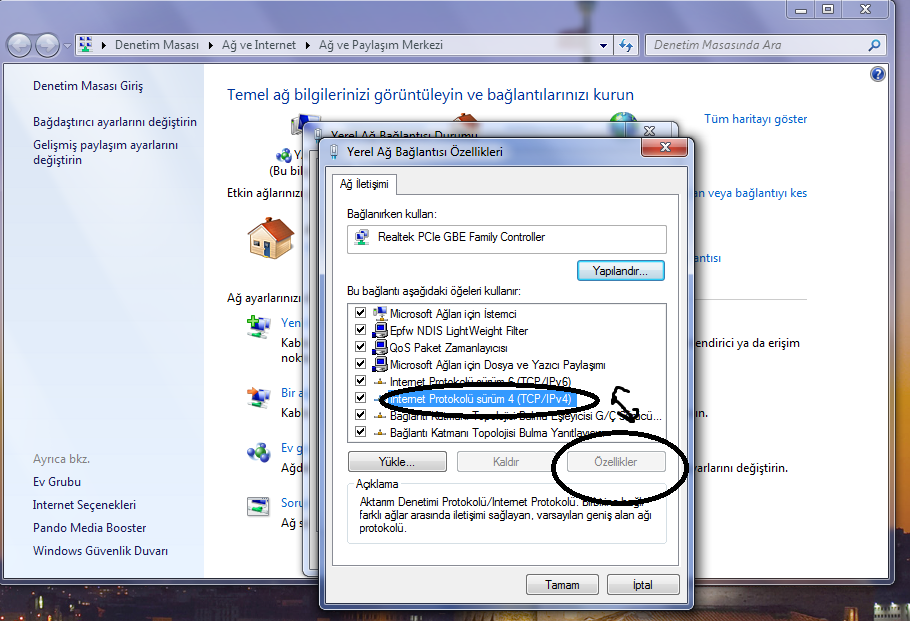The height and width of the screenshot is (621, 910).
Task: Click Tüm haritayı göster link
Action: [756, 119]
